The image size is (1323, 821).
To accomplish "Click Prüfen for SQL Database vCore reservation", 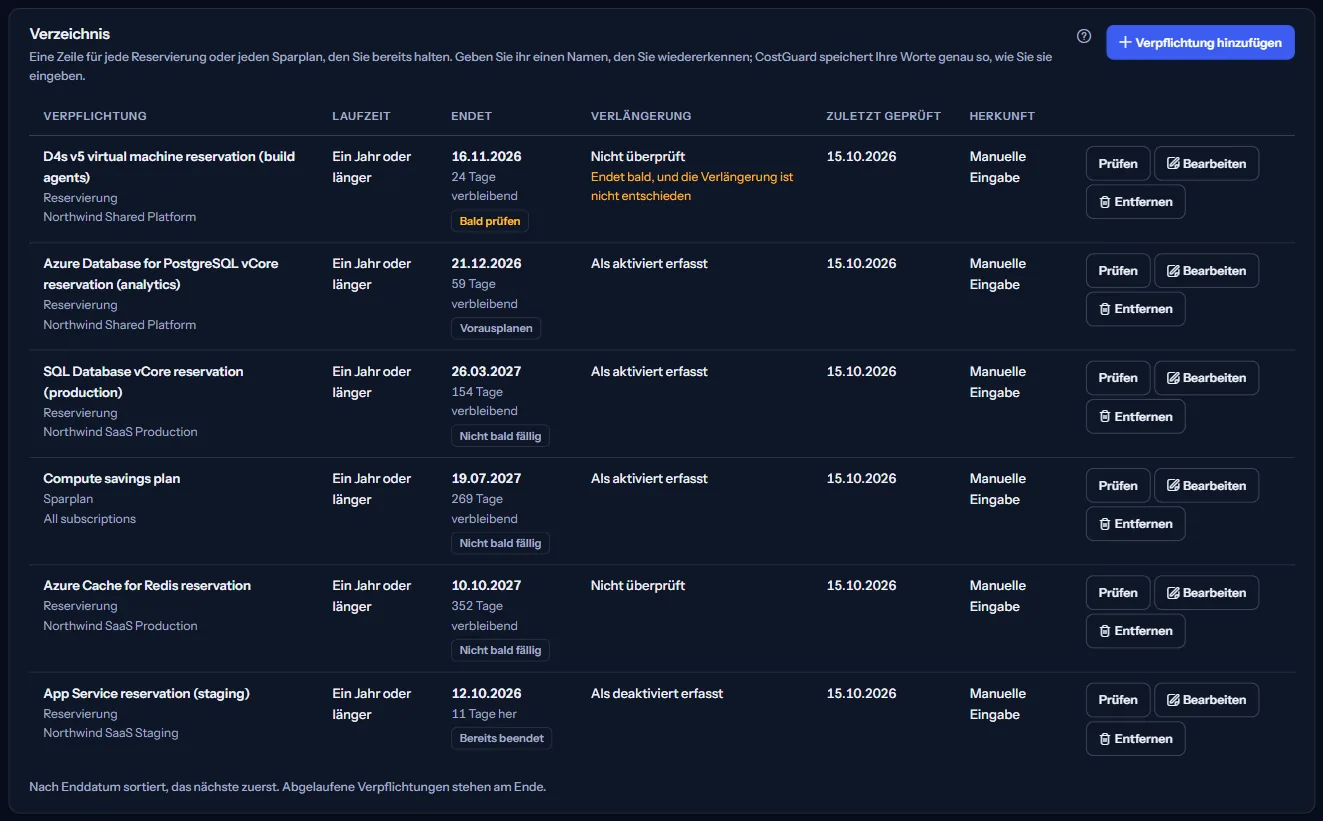I will (1118, 378).
